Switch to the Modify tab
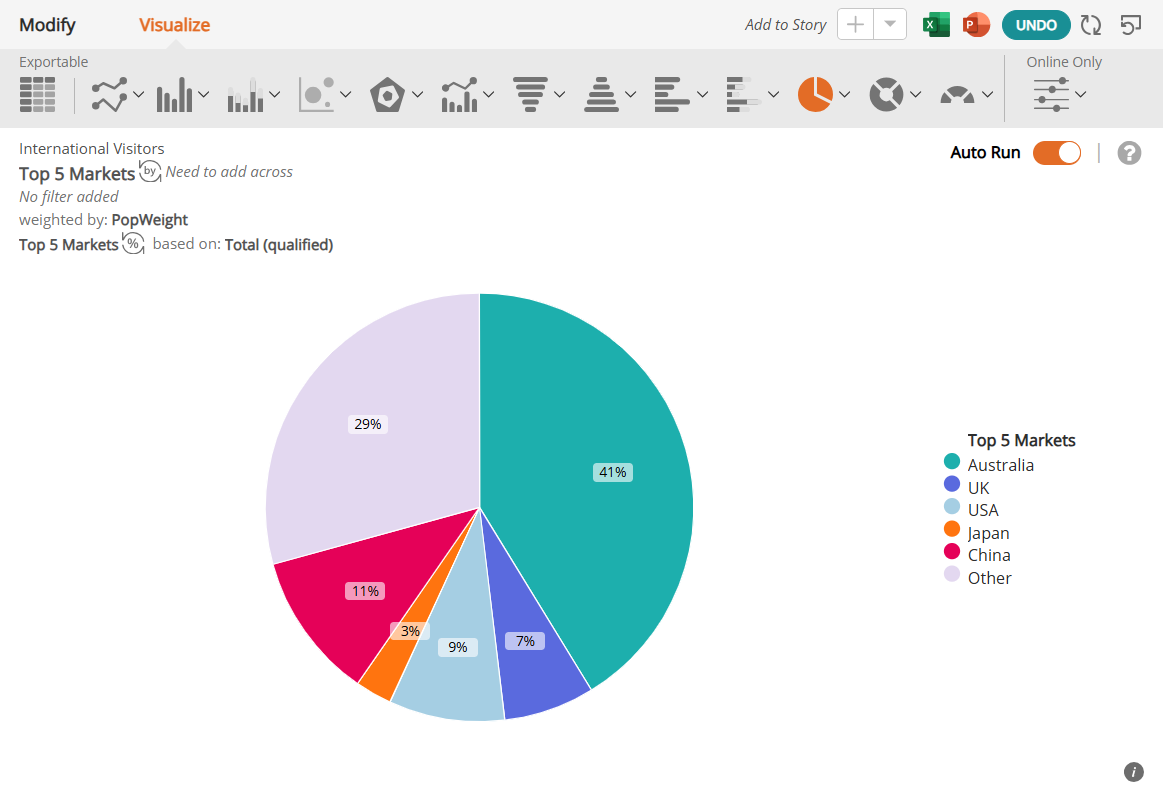Viewport: 1163px width, 788px height. pyautogui.click(x=47, y=24)
